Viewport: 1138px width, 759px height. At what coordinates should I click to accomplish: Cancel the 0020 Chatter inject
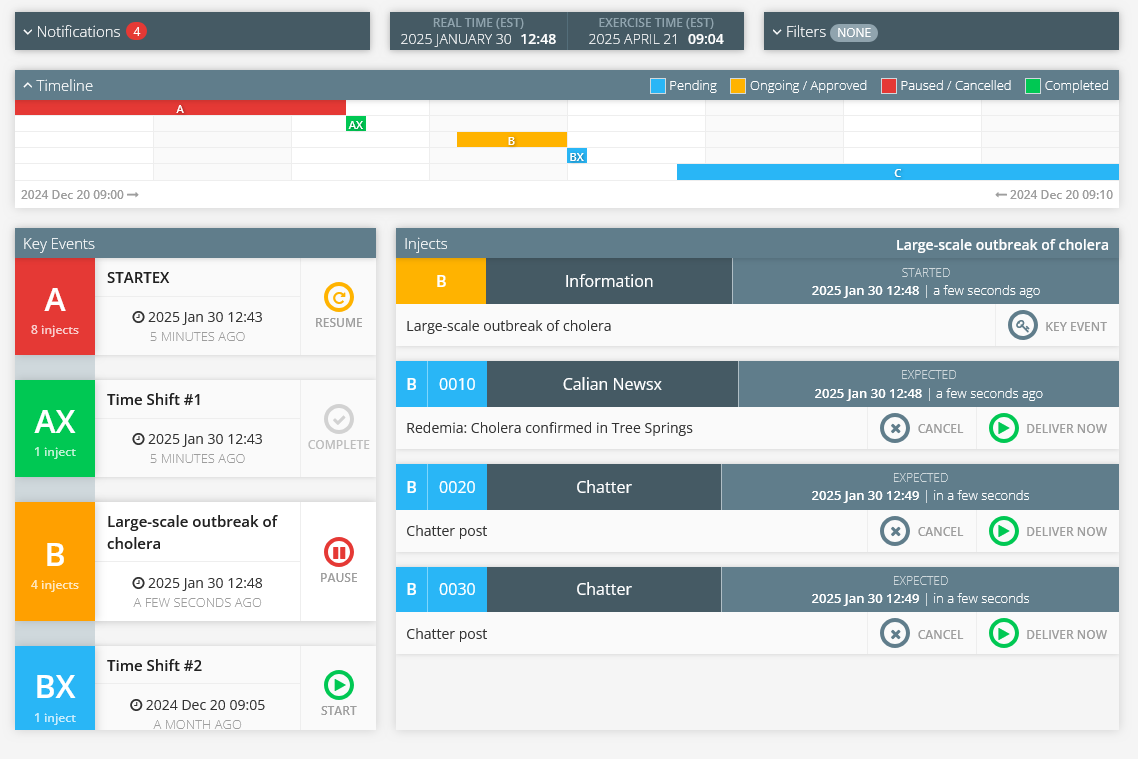(x=895, y=531)
